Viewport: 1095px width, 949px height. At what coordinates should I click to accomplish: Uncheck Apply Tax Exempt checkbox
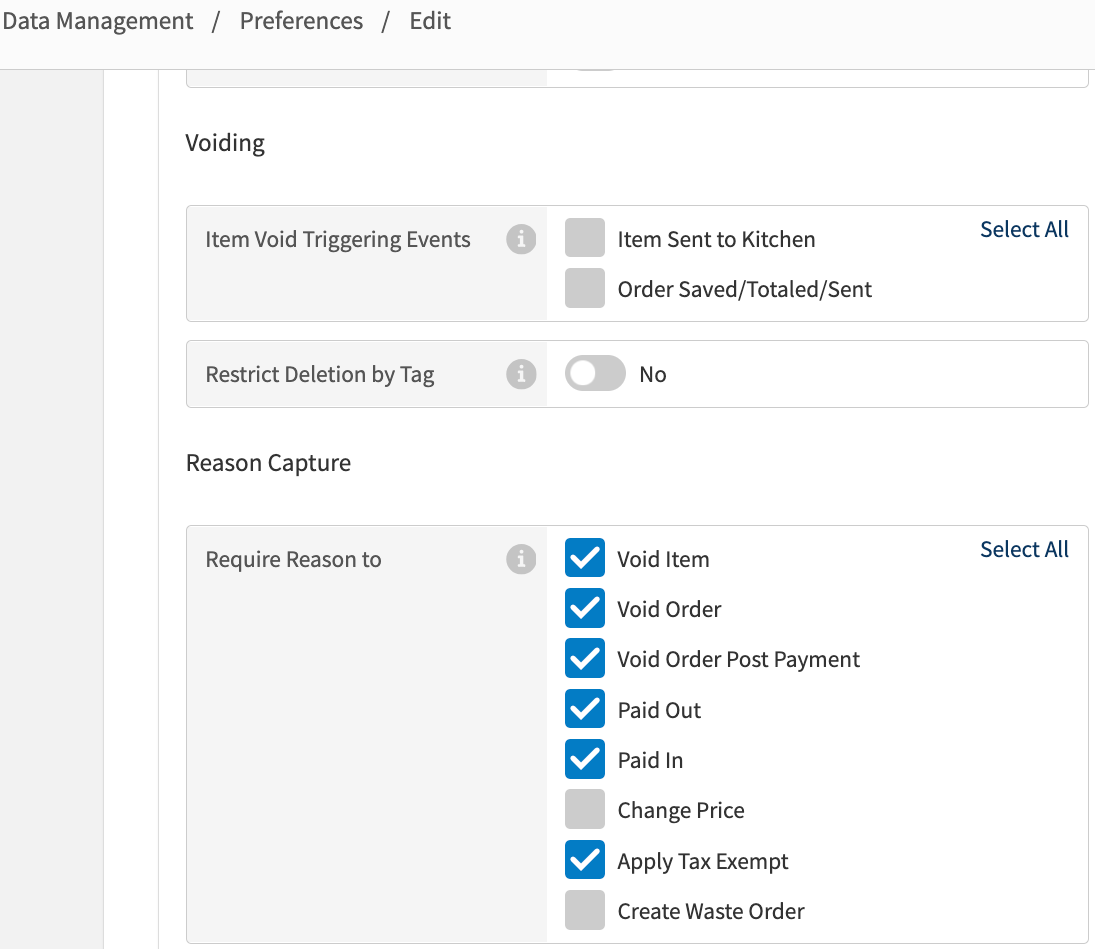[585, 860]
